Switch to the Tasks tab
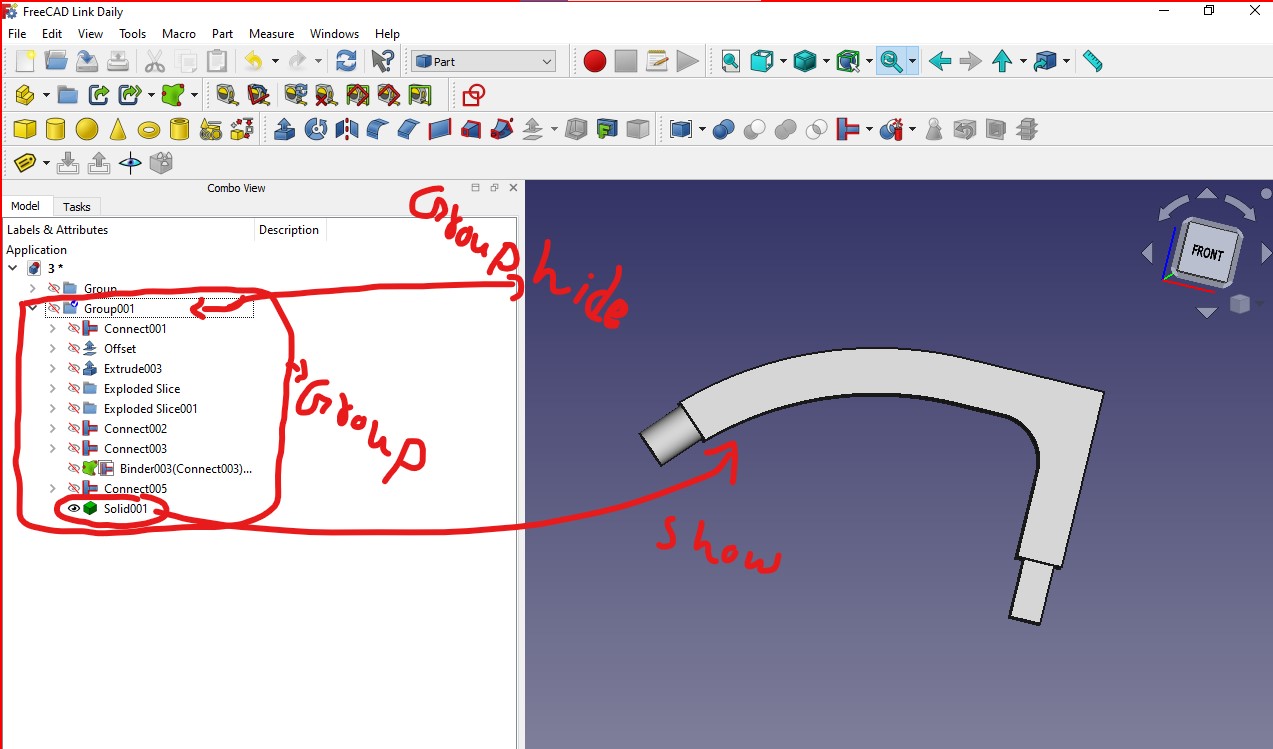 pyautogui.click(x=77, y=206)
